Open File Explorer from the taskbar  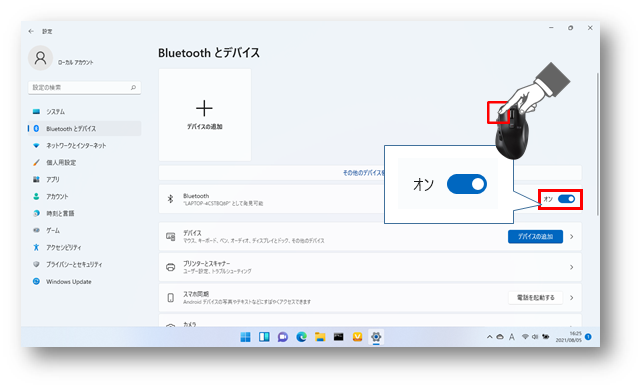tap(320, 337)
